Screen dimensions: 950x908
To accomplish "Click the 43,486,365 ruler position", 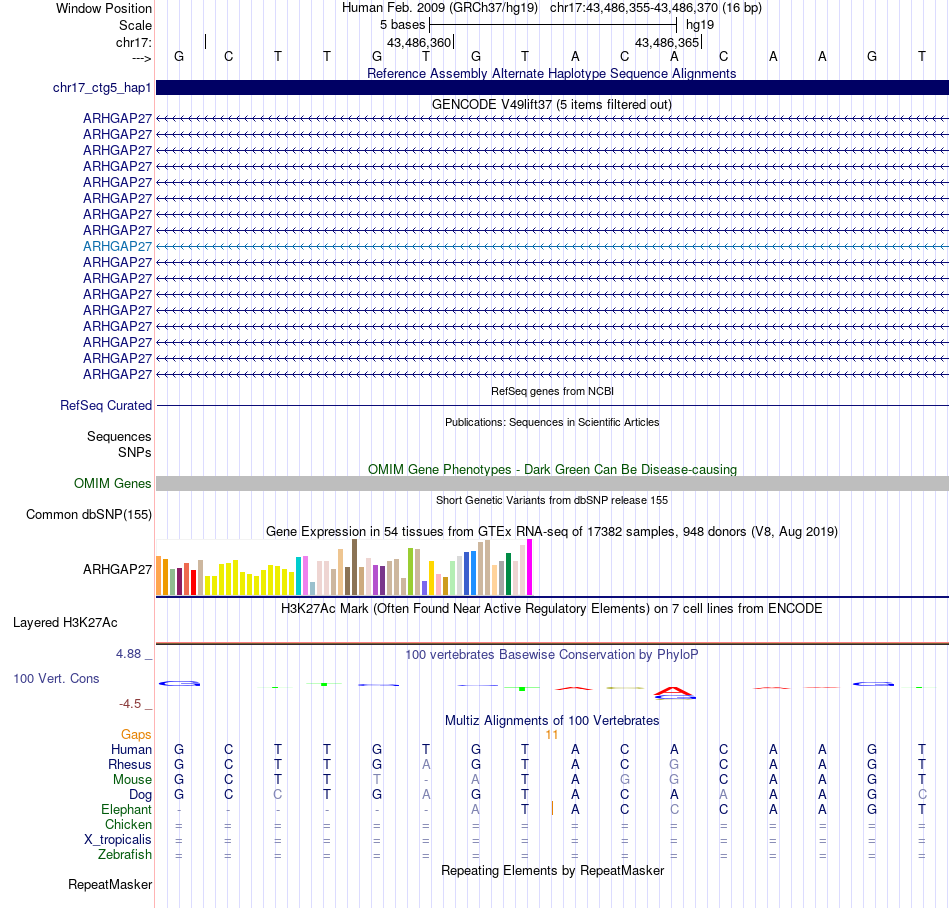I will [x=666, y=42].
